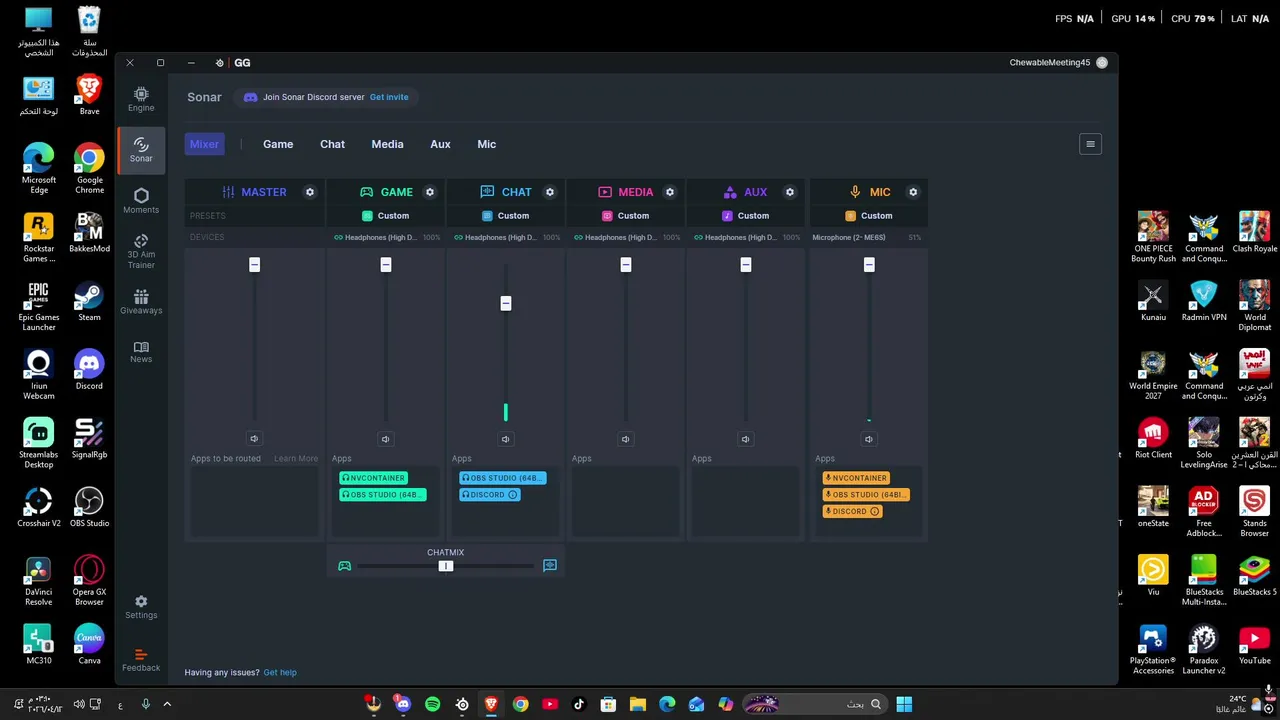Switch to the Mic tab

[486, 144]
